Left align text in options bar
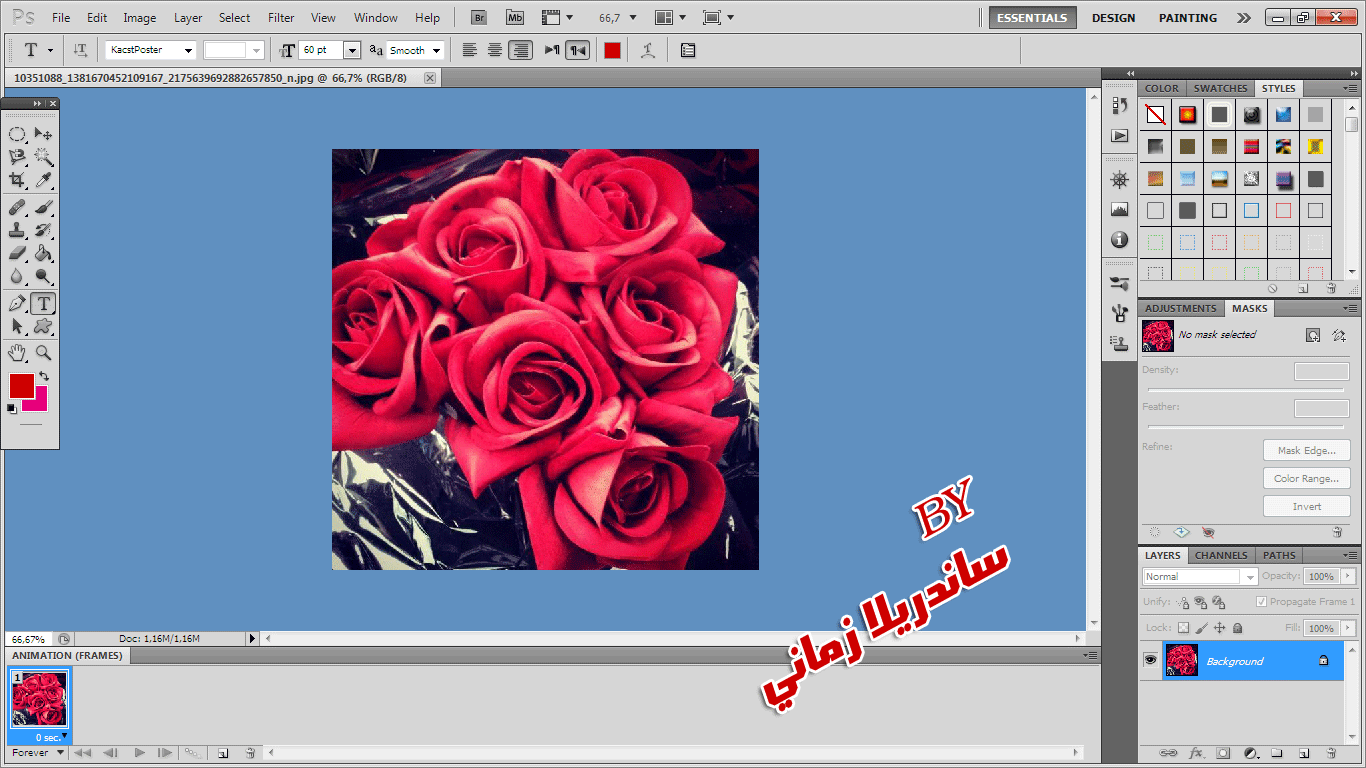Screen dimensions: 1366x768 pos(470,50)
